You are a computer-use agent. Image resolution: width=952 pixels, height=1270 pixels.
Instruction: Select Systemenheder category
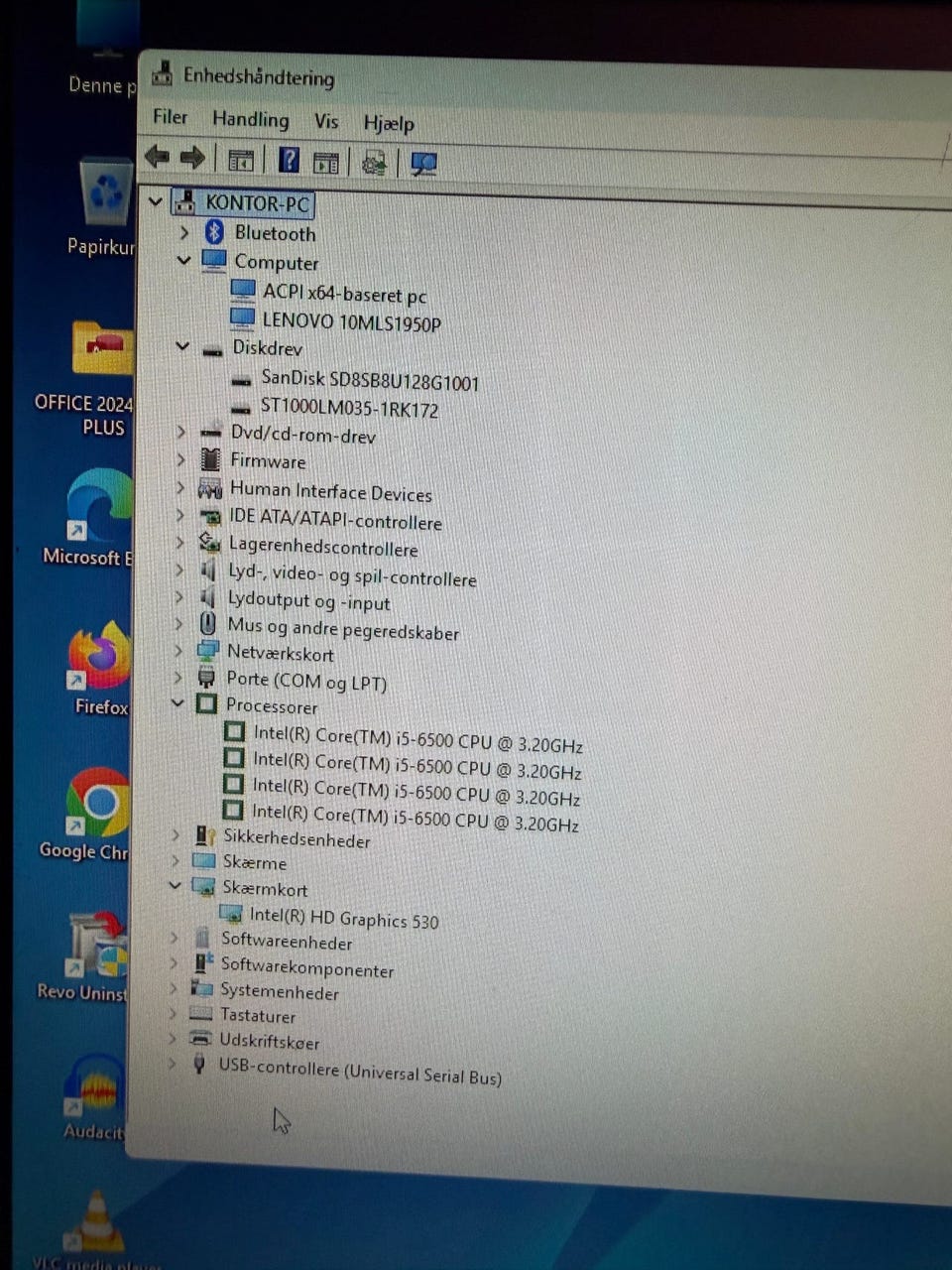coord(279,991)
